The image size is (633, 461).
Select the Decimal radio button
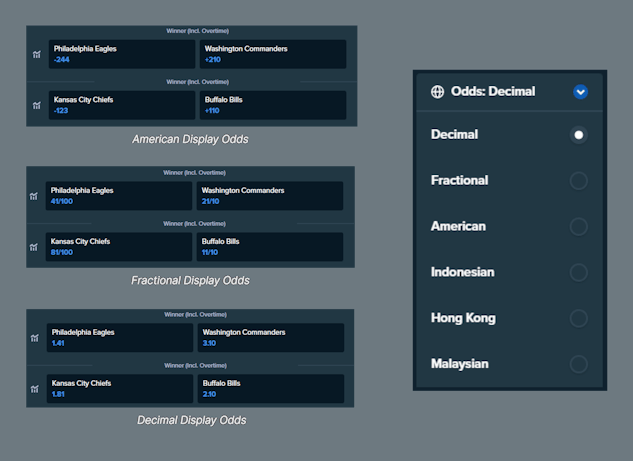(578, 135)
